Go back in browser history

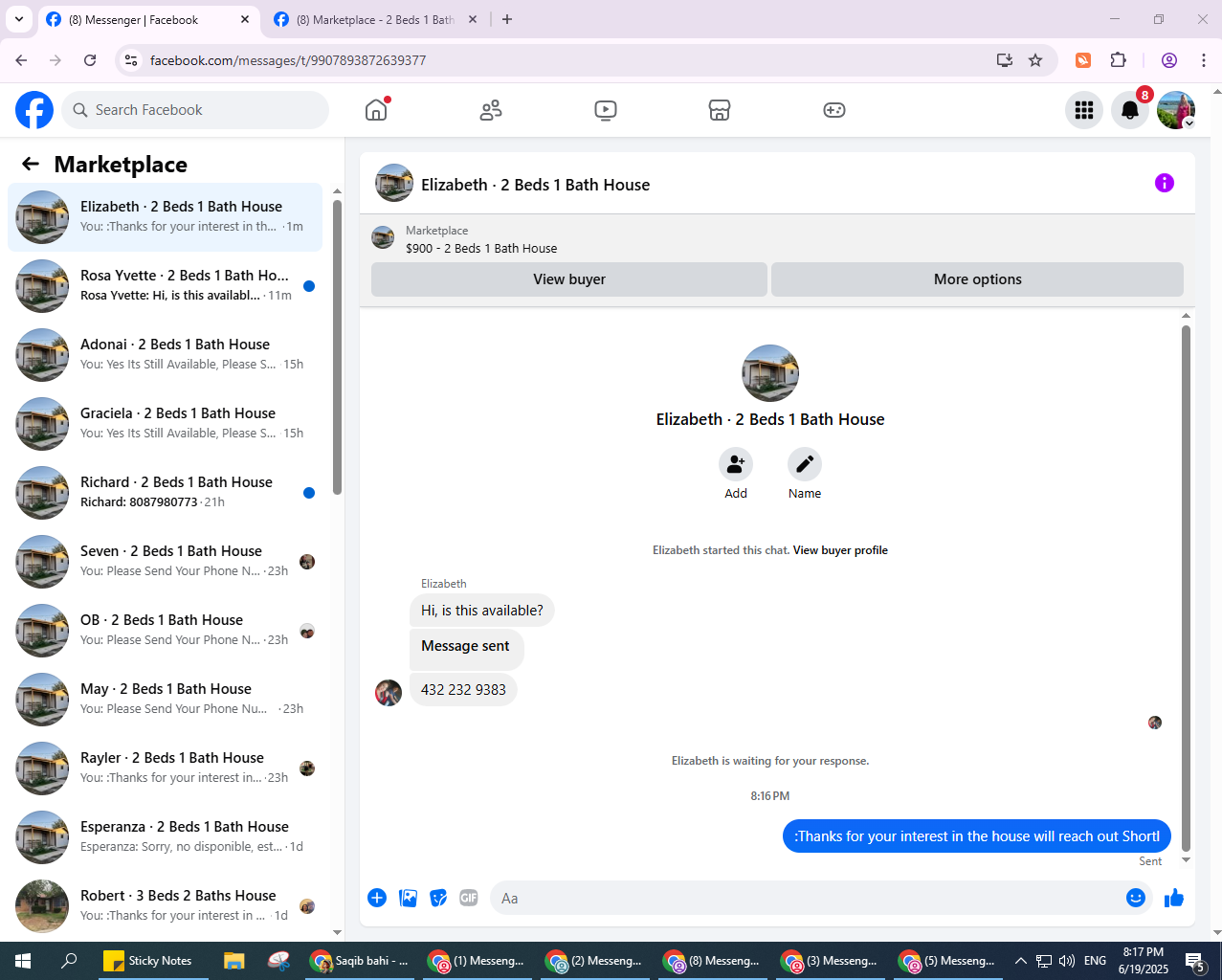tap(21, 60)
